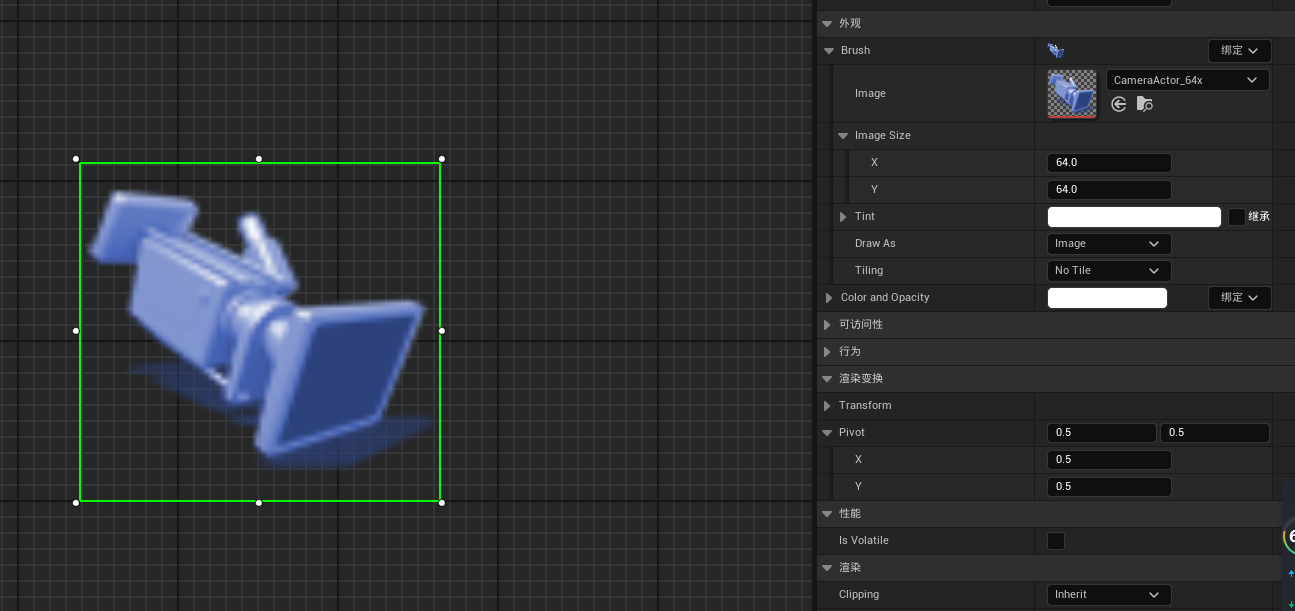Image resolution: width=1295 pixels, height=611 pixels.
Task: Click the bottom-right resize handle of widget
Action: click(x=442, y=502)
